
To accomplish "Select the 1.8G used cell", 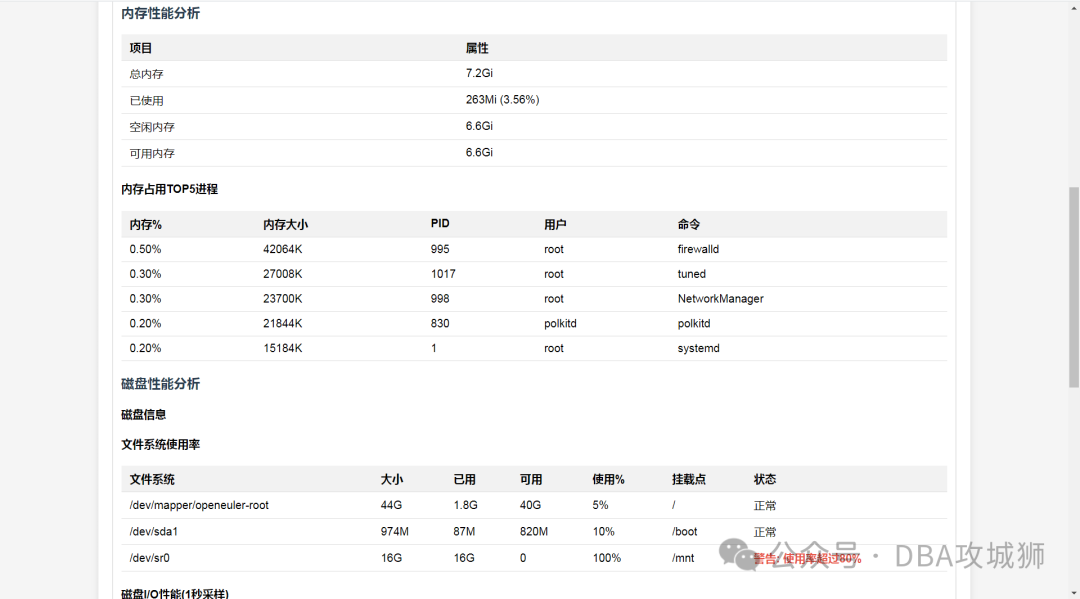I will [x=466, y=505].
